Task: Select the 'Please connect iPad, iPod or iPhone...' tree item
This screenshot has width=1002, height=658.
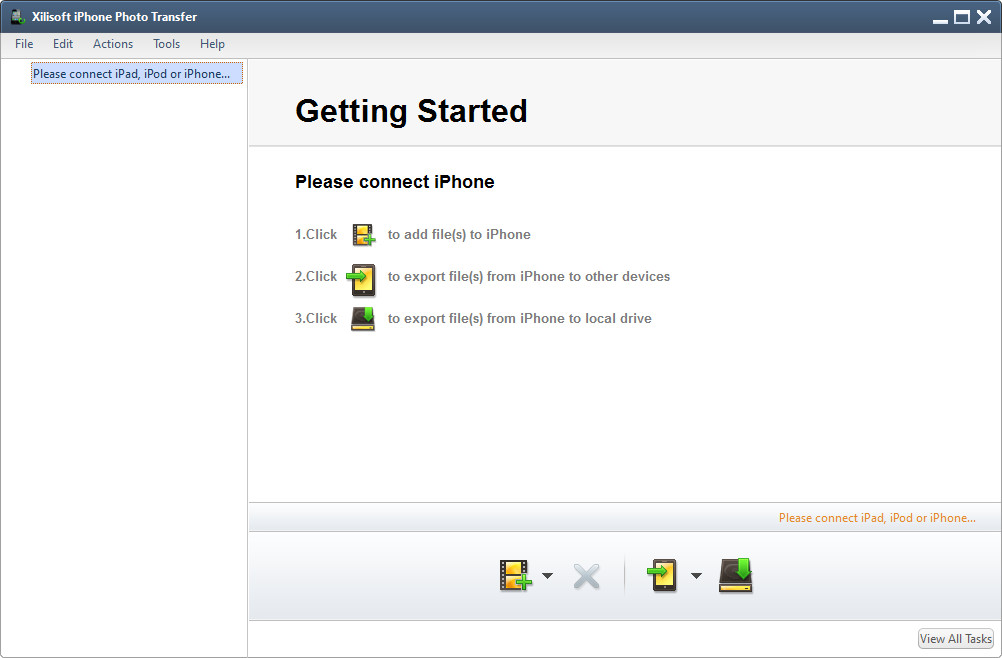Action: tap(137, 73)
